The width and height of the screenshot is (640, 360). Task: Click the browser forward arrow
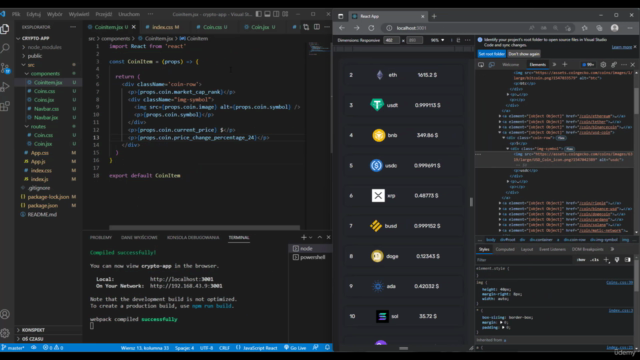point(356,28)
